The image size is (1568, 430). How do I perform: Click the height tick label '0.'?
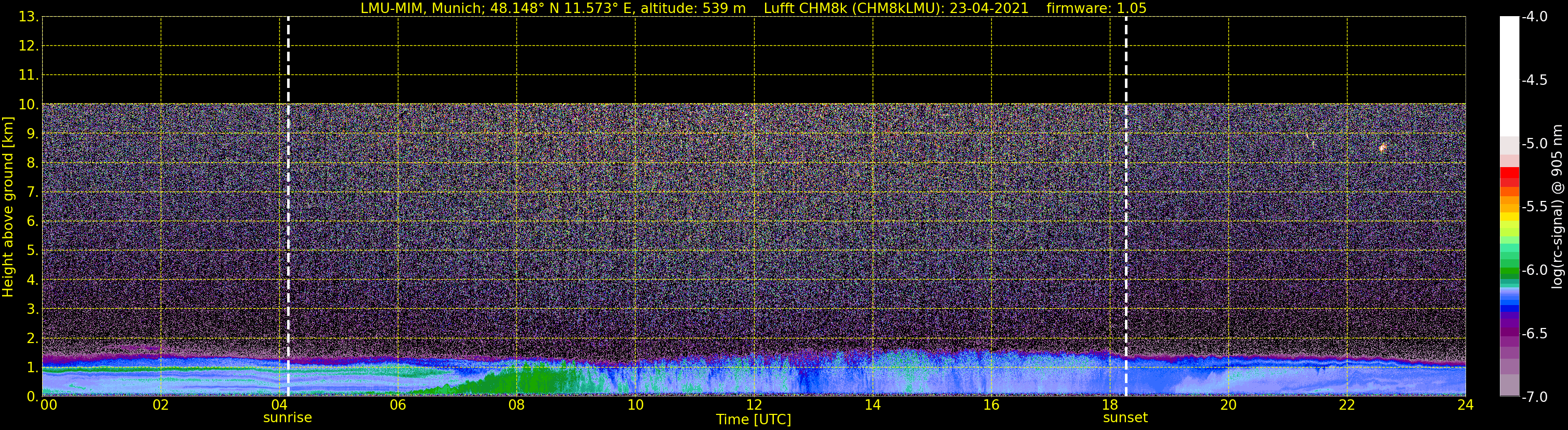click(x=32, y=397)
